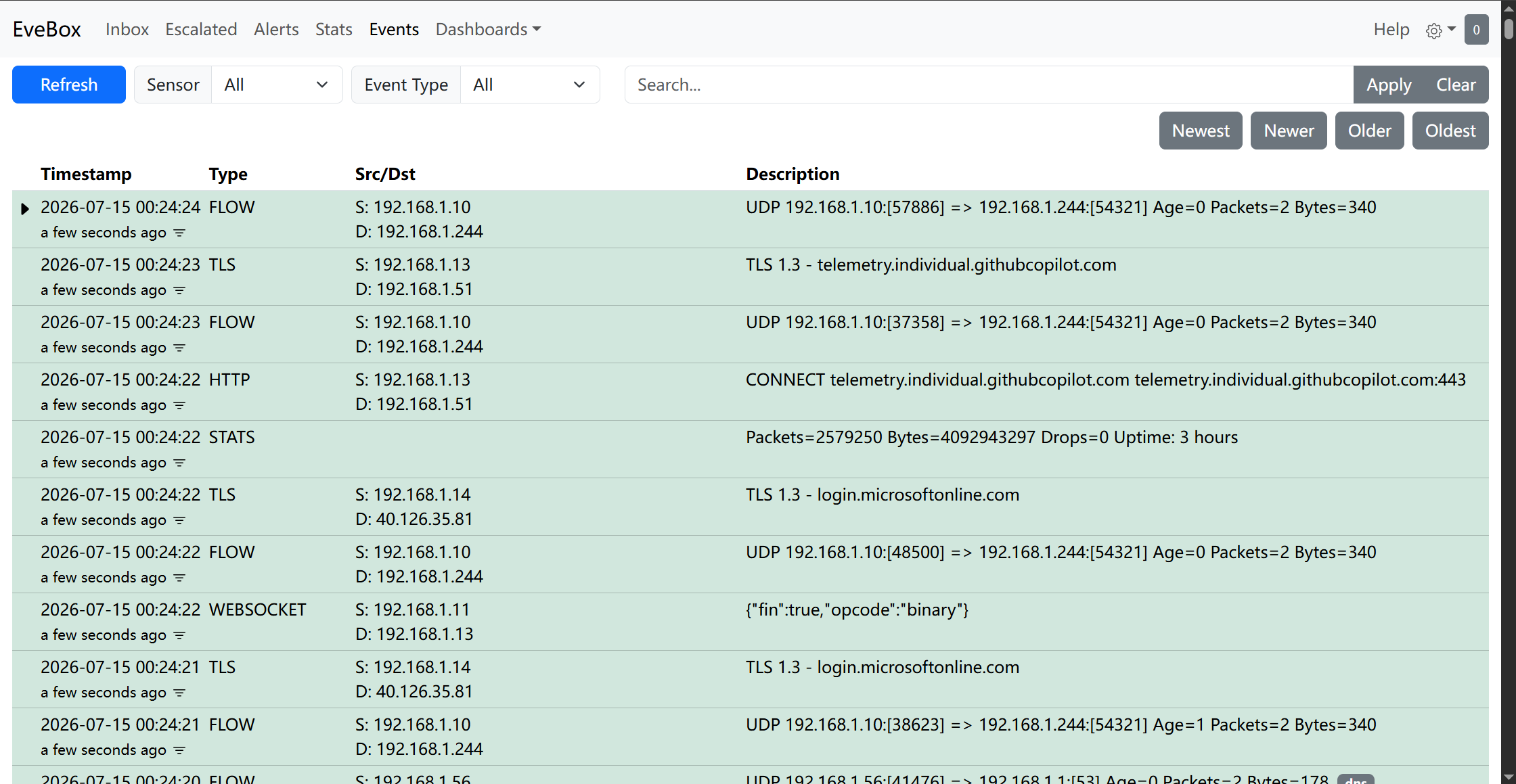Click destination 192.168.1.51 in HTTP row

point(414,404)
